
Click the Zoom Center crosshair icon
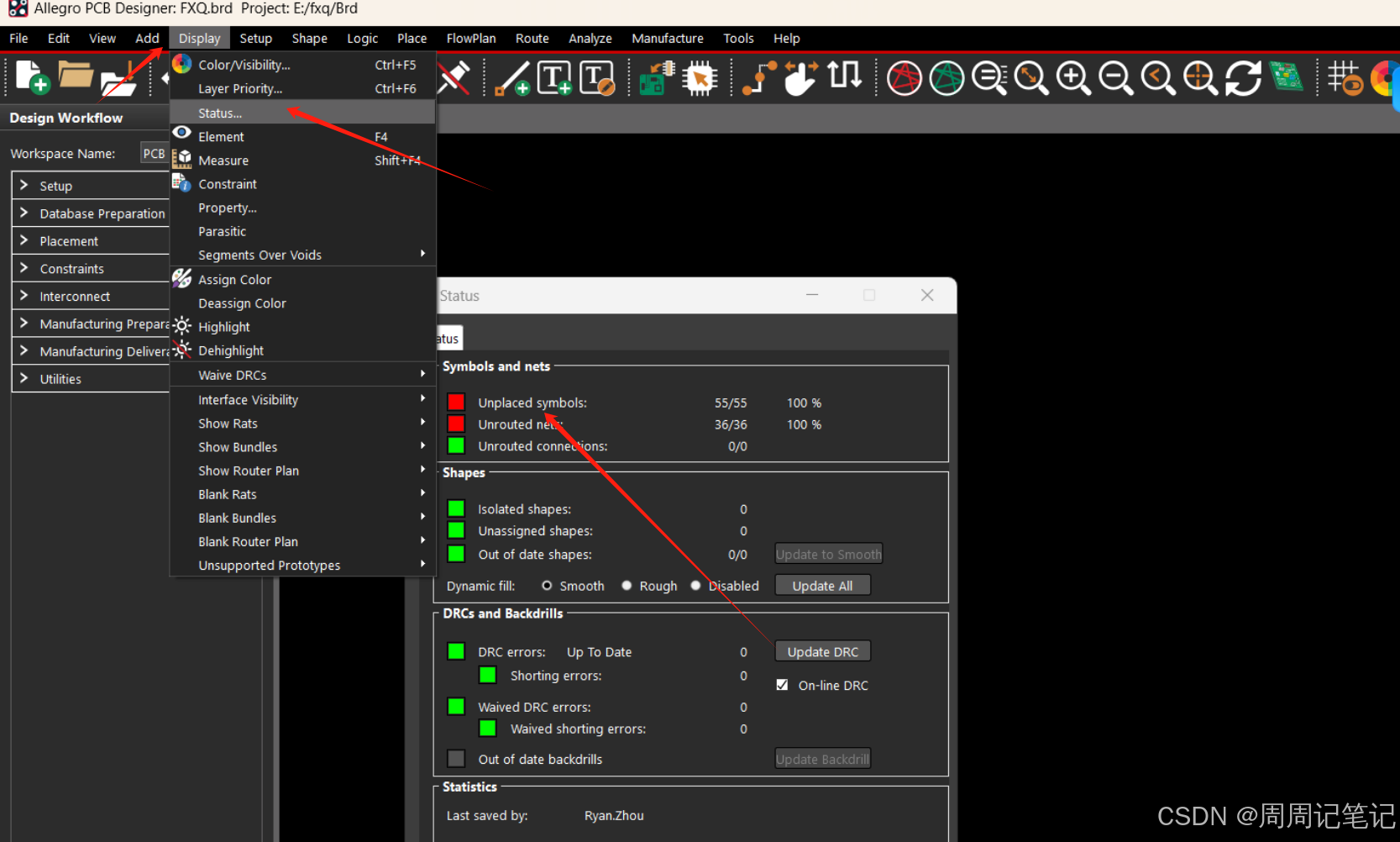tap(1201, 78)
